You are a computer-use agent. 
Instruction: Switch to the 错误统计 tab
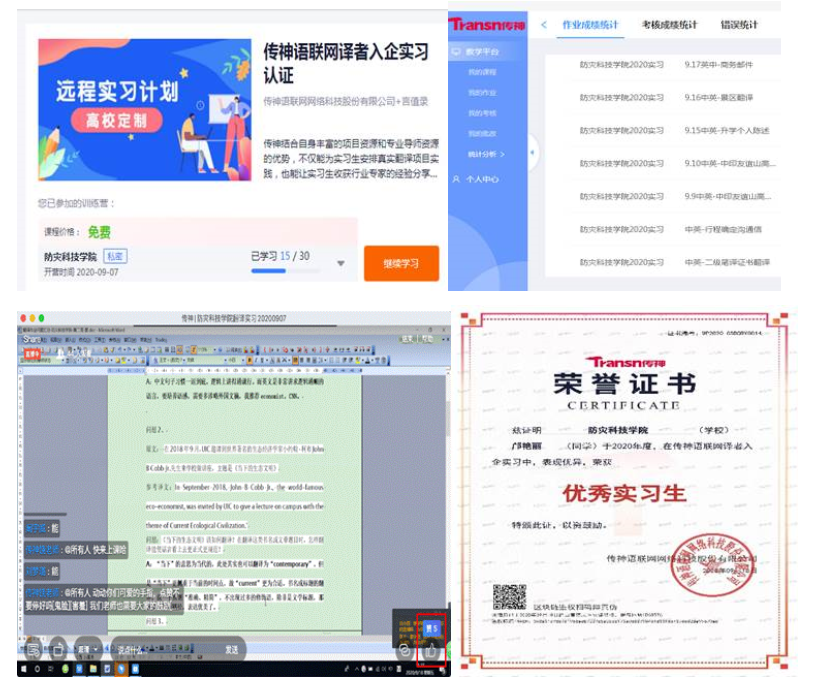click(x=739, y=25)
